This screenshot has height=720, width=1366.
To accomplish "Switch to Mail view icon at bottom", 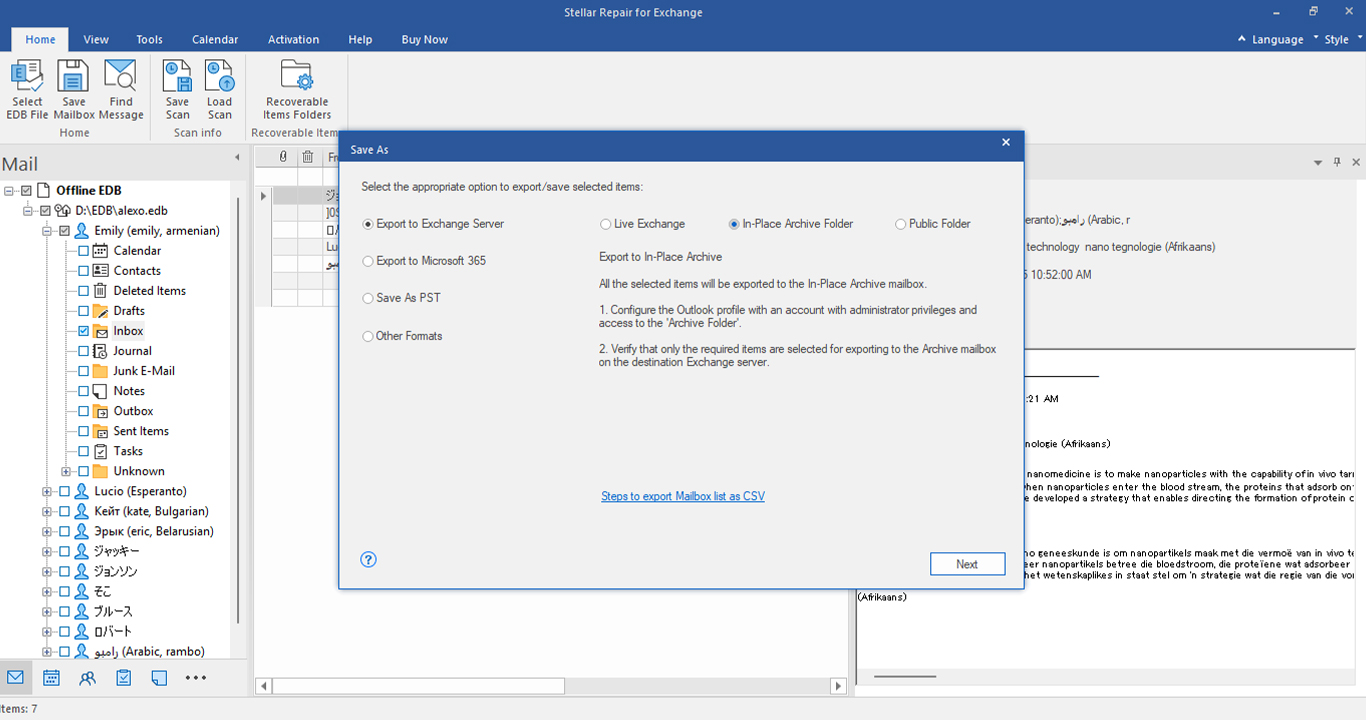I will (15, 677).
